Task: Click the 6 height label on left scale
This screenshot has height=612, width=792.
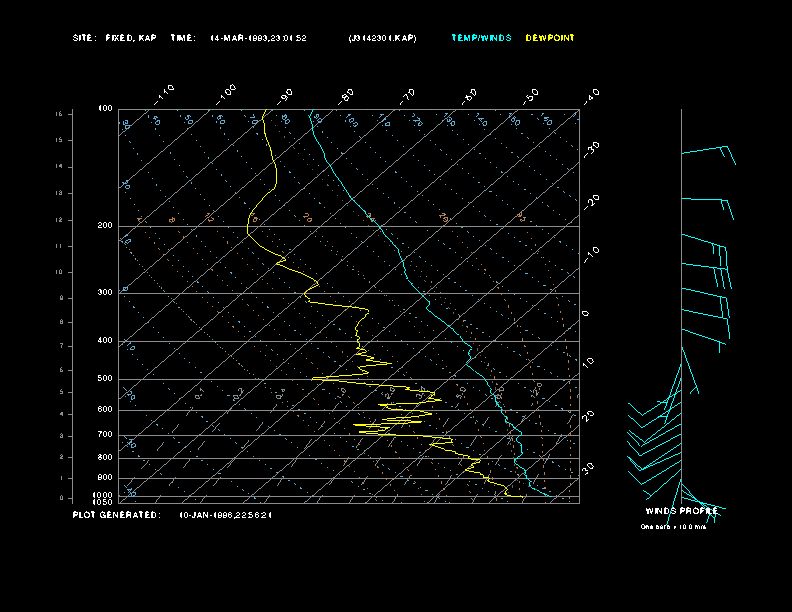Action: click(x=62, y=370)
